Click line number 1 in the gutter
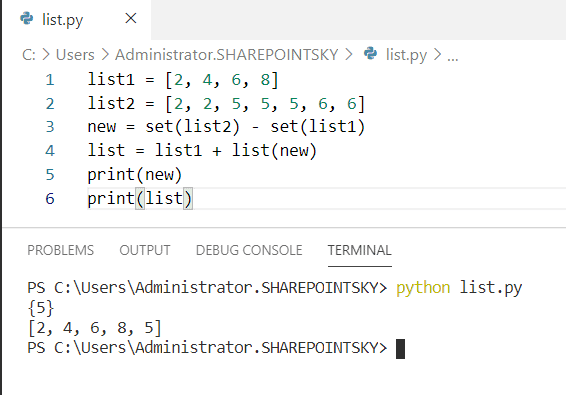This screenshot has height=395, width=566. pos(50,80)
